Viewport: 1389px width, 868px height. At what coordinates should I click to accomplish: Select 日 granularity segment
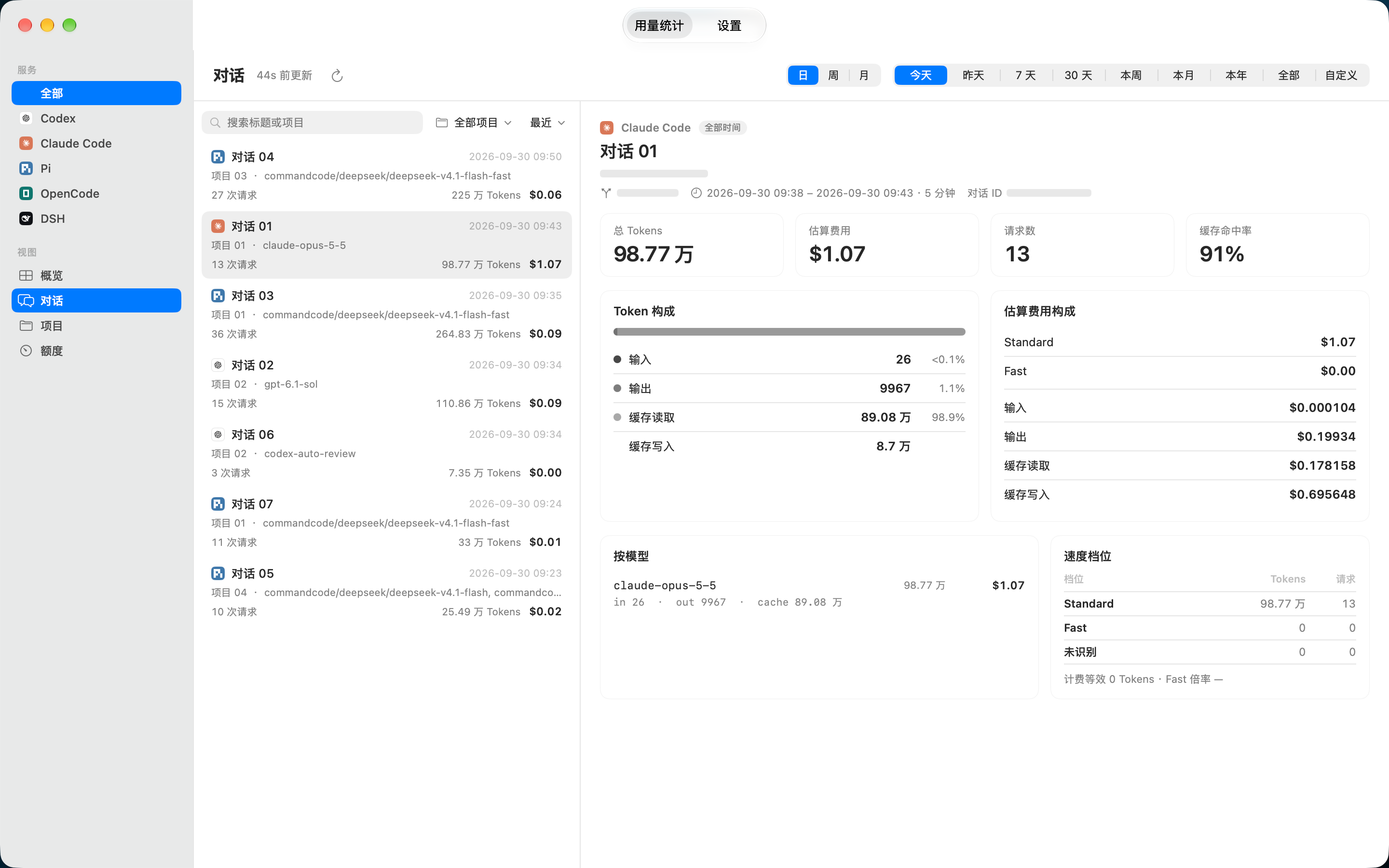(x=803, y=75)
